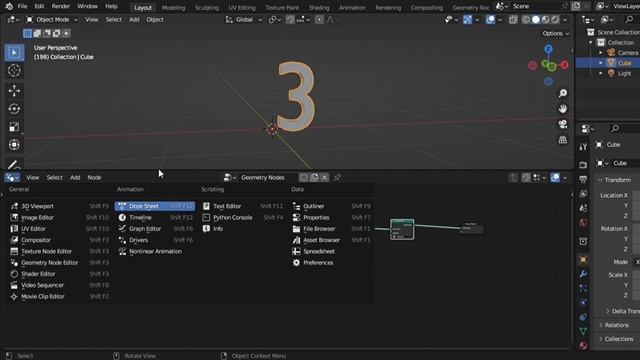Expand the Camera item in outliner

(600, 53)
